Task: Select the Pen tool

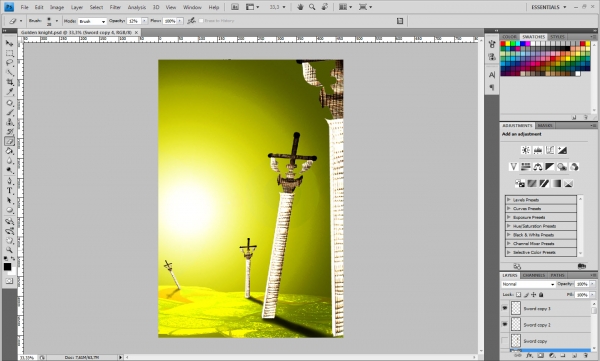Action: (x=10, y=181)
